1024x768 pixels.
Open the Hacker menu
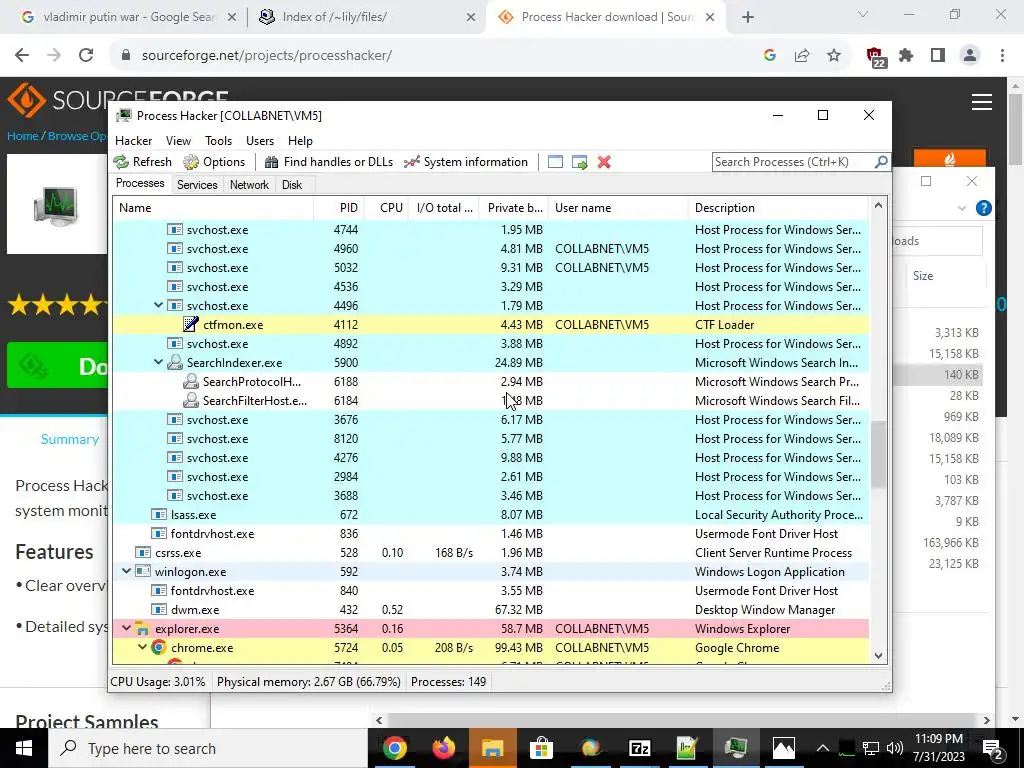click(x=133, y=141)
